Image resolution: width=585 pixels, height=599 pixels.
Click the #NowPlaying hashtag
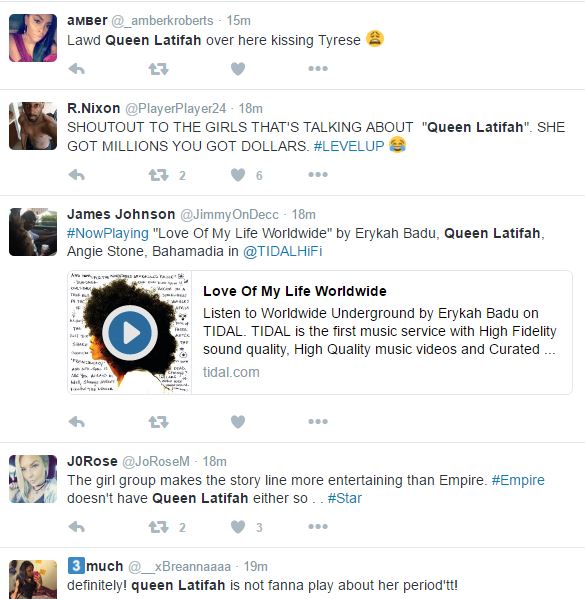(x=108, y=233)
